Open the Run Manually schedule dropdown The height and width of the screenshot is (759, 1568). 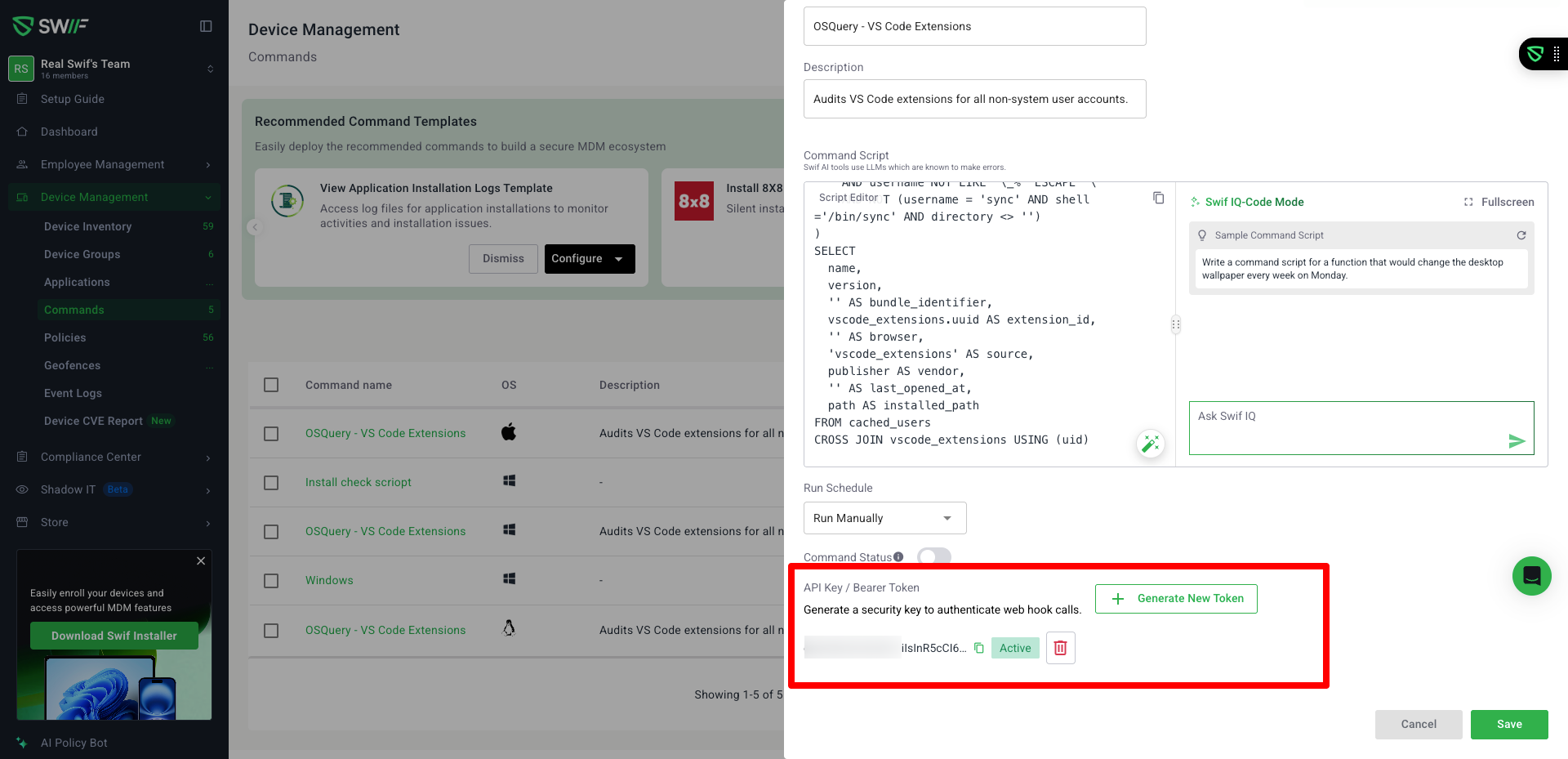884,518
